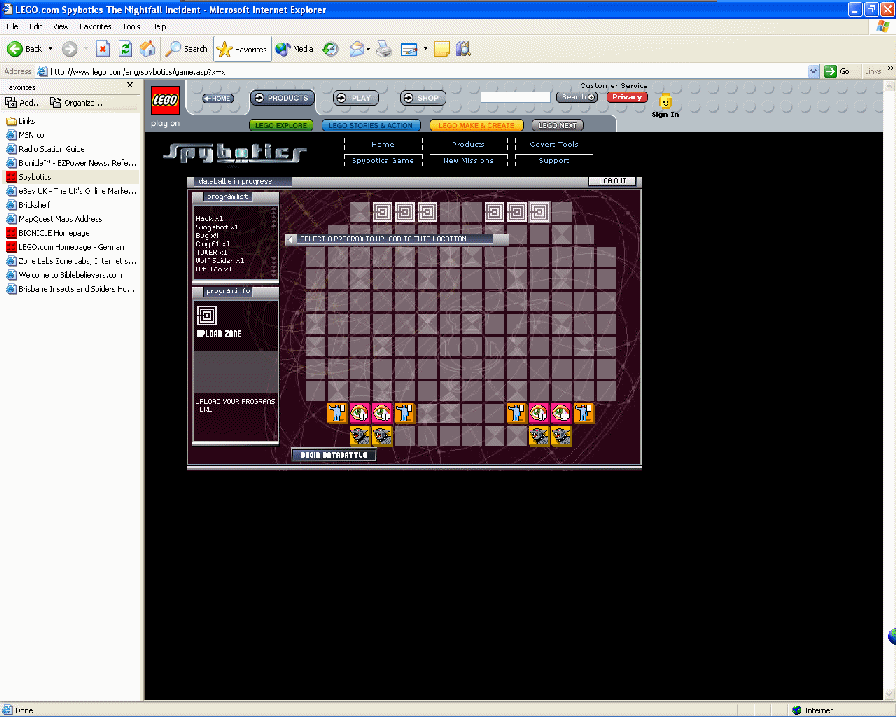Click the rightmost grey guard dog enemy program
Screen dimensions: 896x717
[x=561, y=436]
